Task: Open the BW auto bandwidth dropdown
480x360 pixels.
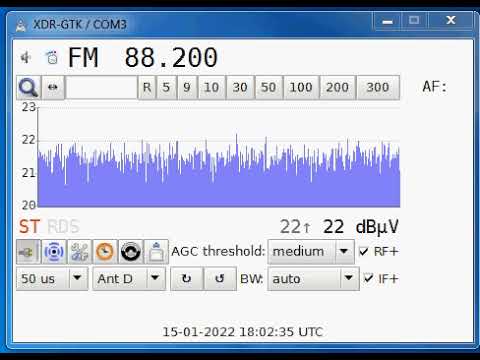Action: point(313,278)
